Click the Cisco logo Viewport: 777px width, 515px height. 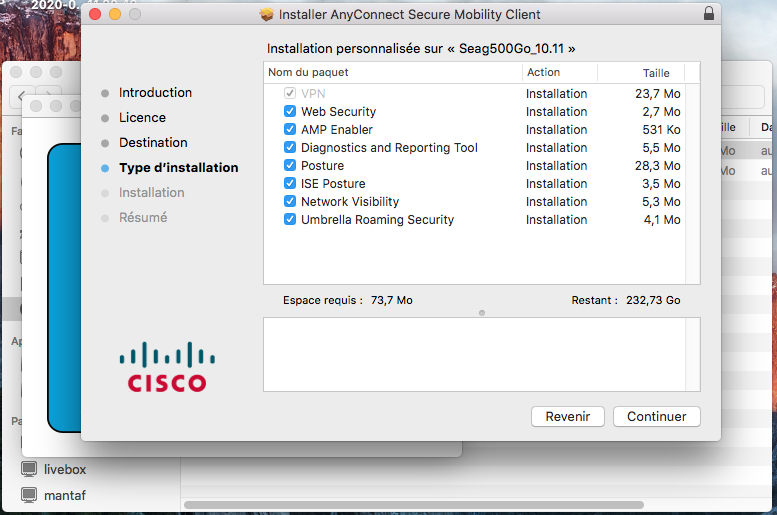tap(167, 367)
